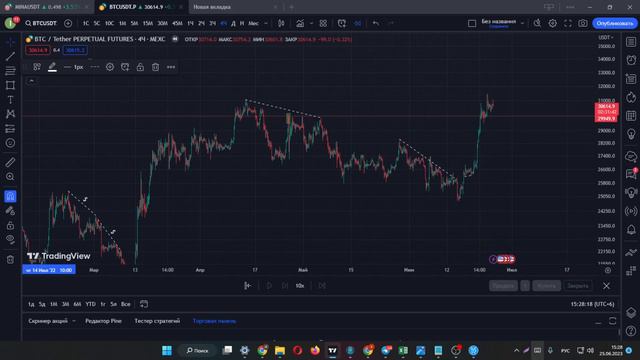Screen dimensions: 640x360
Task: Switch to the 30M timeframe
Action: coord(162,23)
